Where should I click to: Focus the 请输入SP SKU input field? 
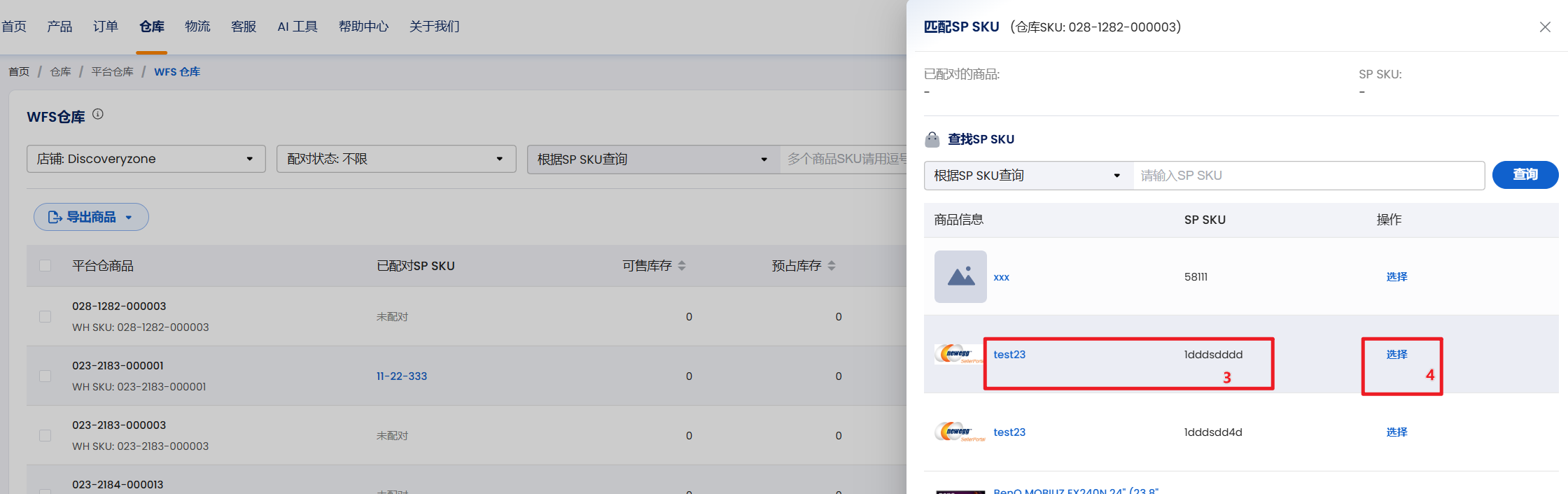pos(1309,176)
